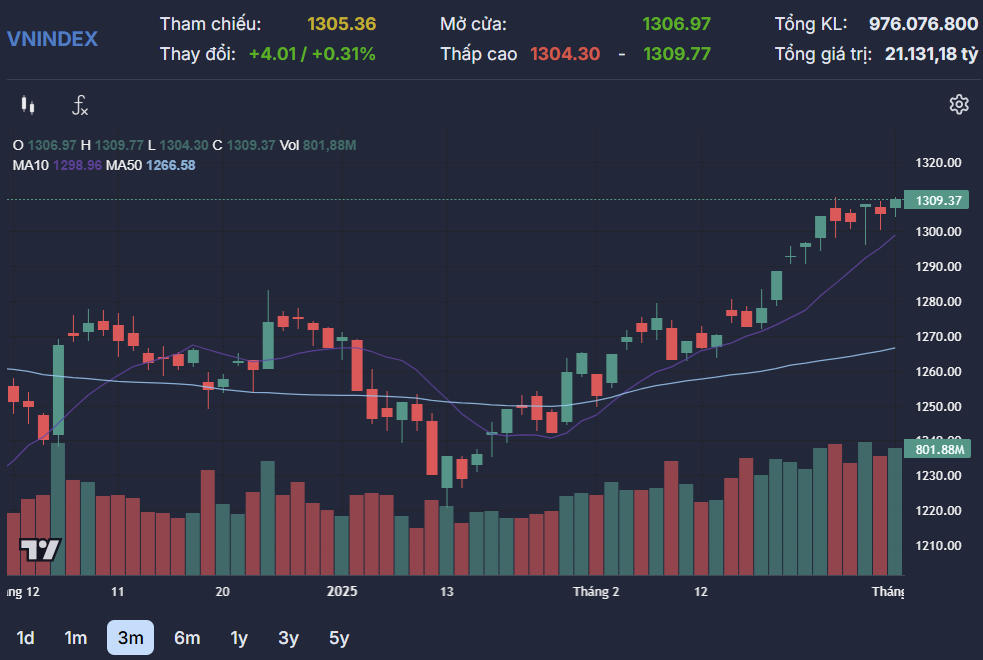983x660 pixels.
Task: Switch to the 1d timeframe
Action: [x=26, y=638]
